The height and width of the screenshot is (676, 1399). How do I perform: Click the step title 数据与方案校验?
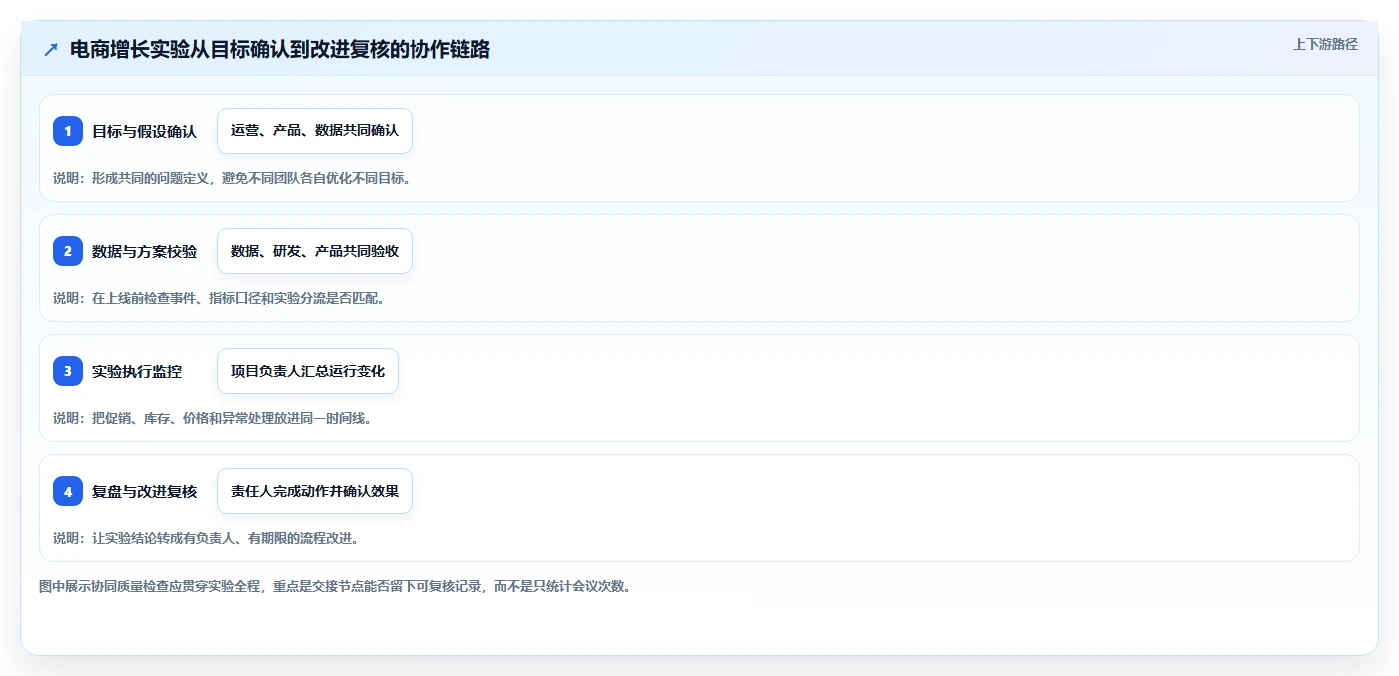pos(145,251)
